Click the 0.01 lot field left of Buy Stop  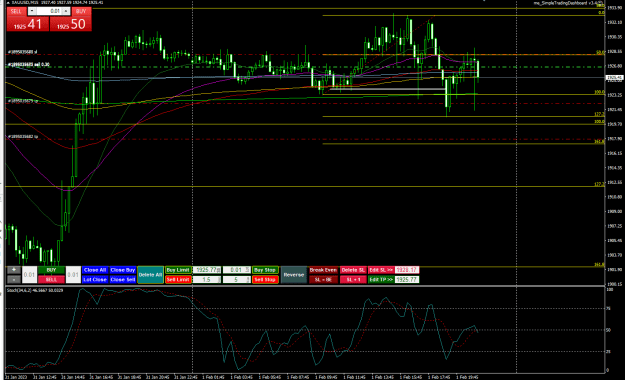pos(236,270)
